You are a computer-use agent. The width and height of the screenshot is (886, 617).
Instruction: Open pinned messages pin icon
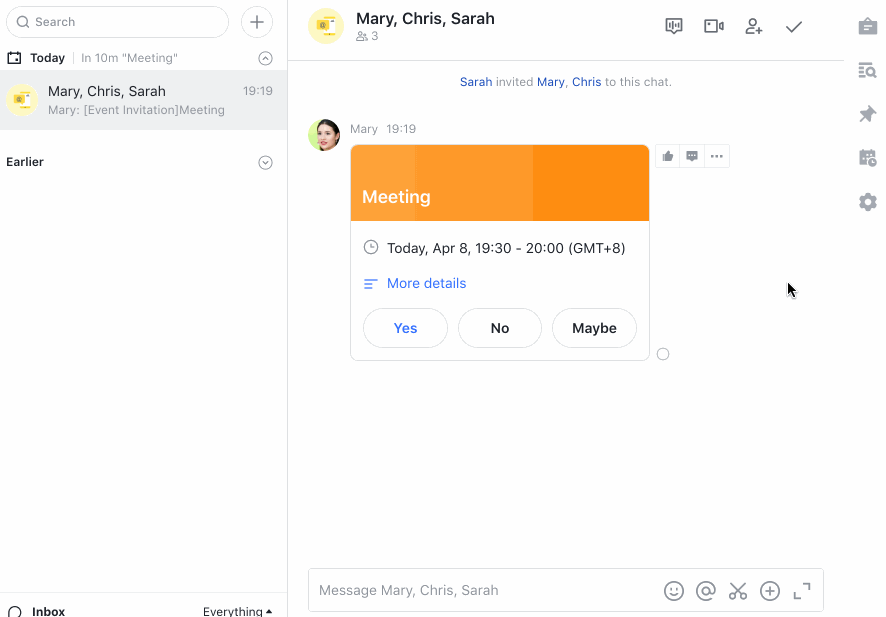(867, 114)
